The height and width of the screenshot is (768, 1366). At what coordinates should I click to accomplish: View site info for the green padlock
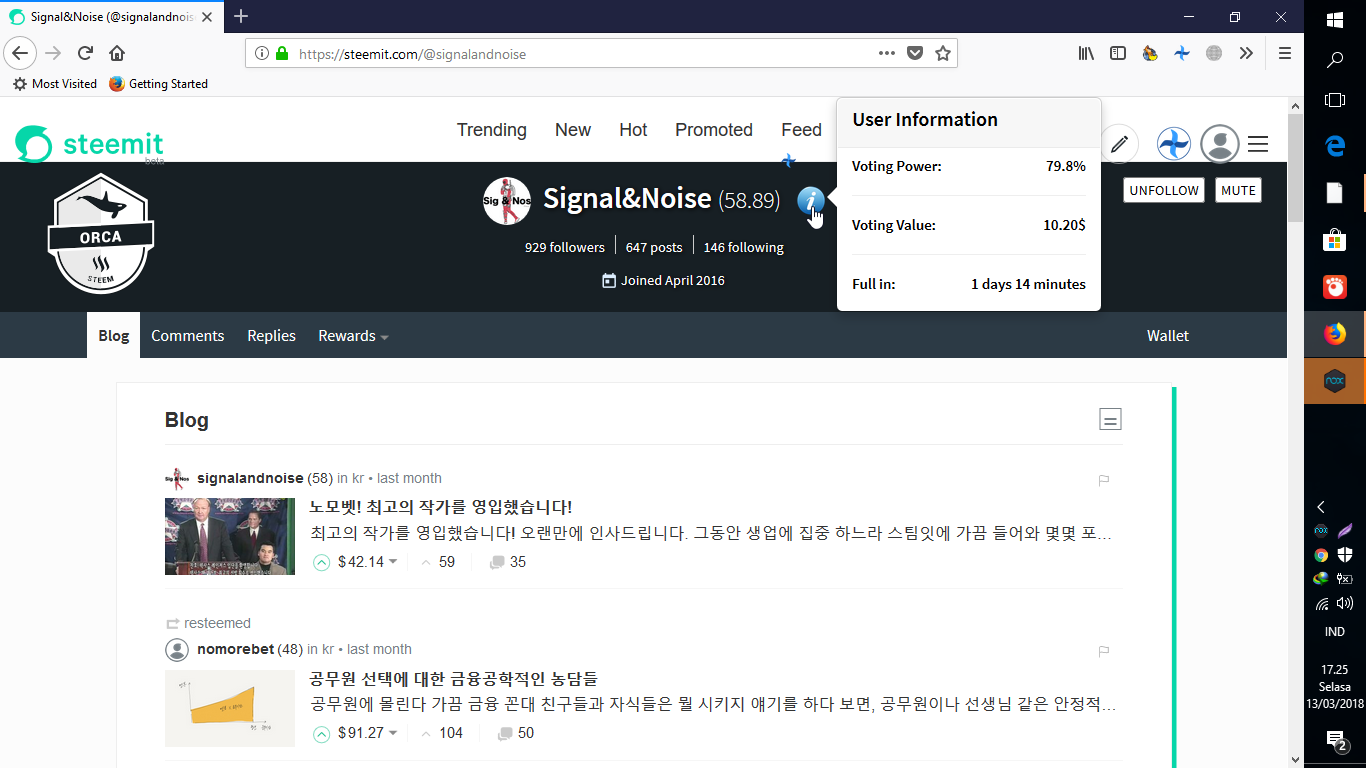click(282, 54)
